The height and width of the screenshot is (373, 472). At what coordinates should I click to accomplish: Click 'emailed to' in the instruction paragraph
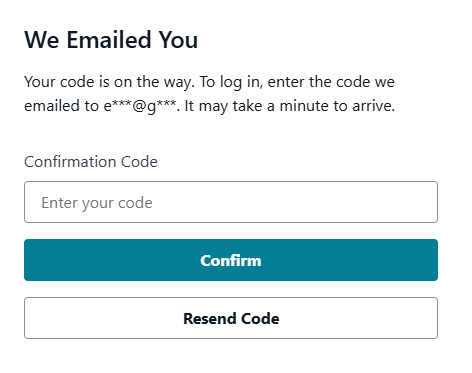tap(61, 106)
